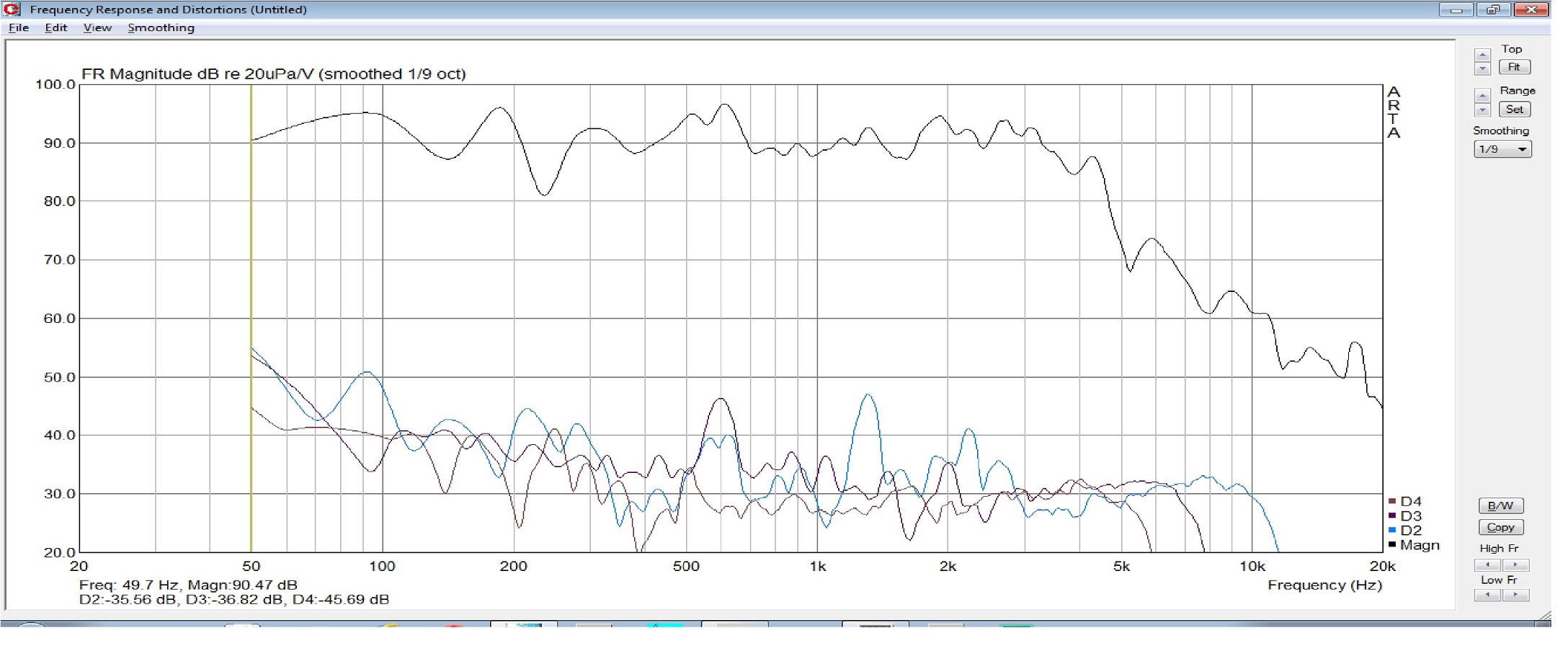Click the Low Fr left arrow
This screenshot has width=1568, height=646.
click(x=1487, y=596)
